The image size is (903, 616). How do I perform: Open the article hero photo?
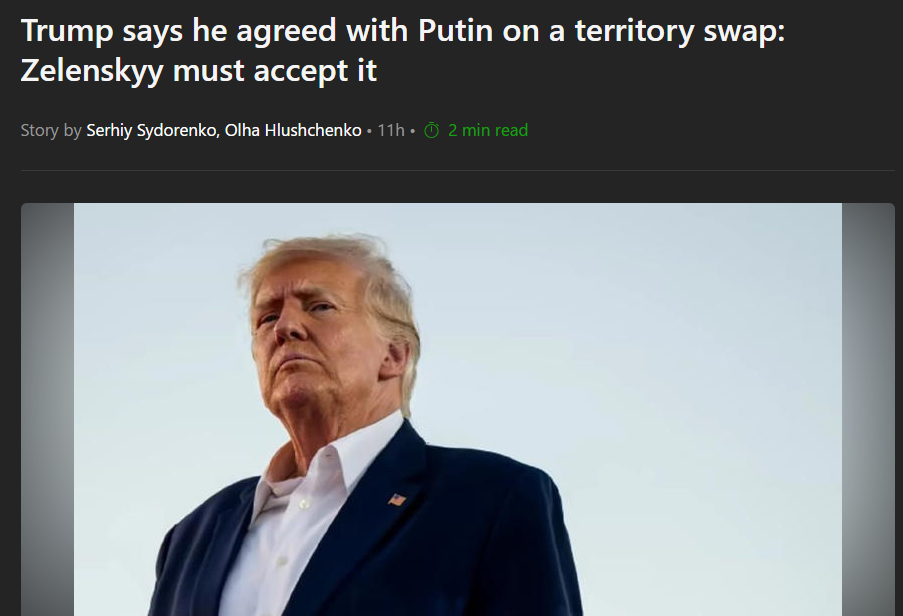pos(458,409)
